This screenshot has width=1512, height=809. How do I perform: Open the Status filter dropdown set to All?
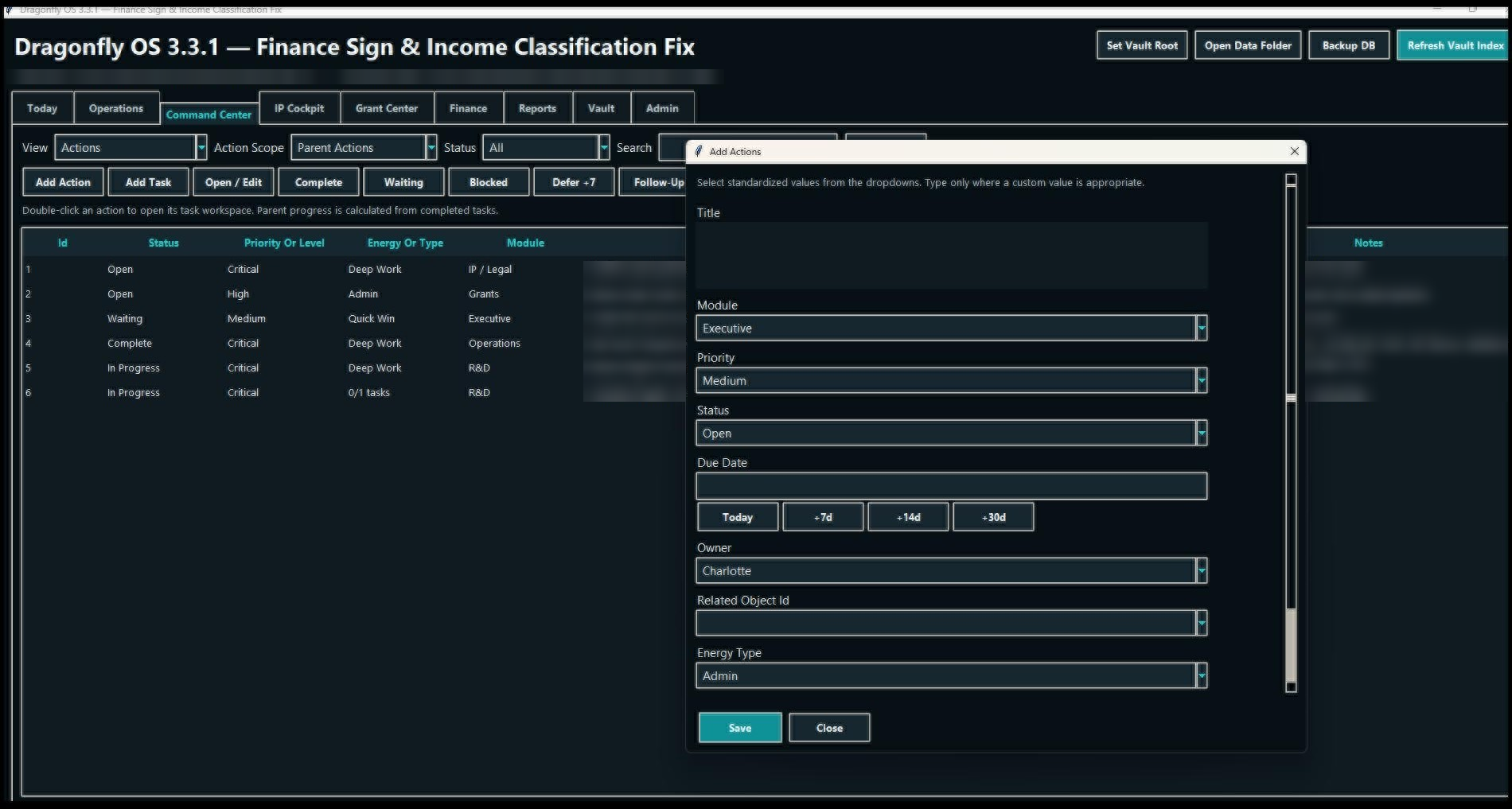[x=604, y=147]
